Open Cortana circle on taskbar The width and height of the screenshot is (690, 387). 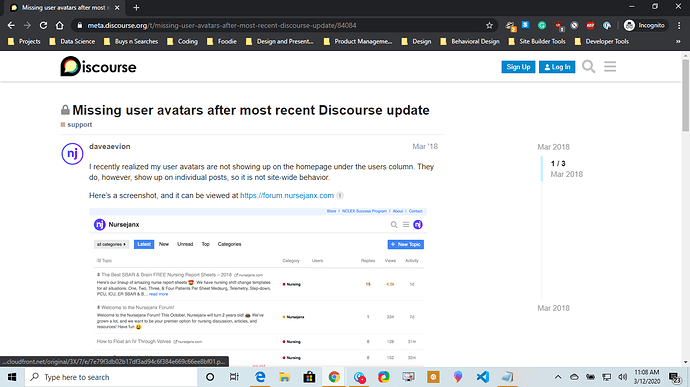click(210, 377)
